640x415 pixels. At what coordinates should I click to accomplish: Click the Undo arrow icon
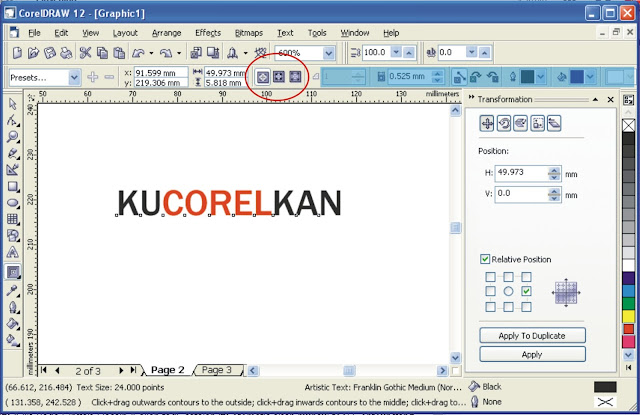[138, 53]
